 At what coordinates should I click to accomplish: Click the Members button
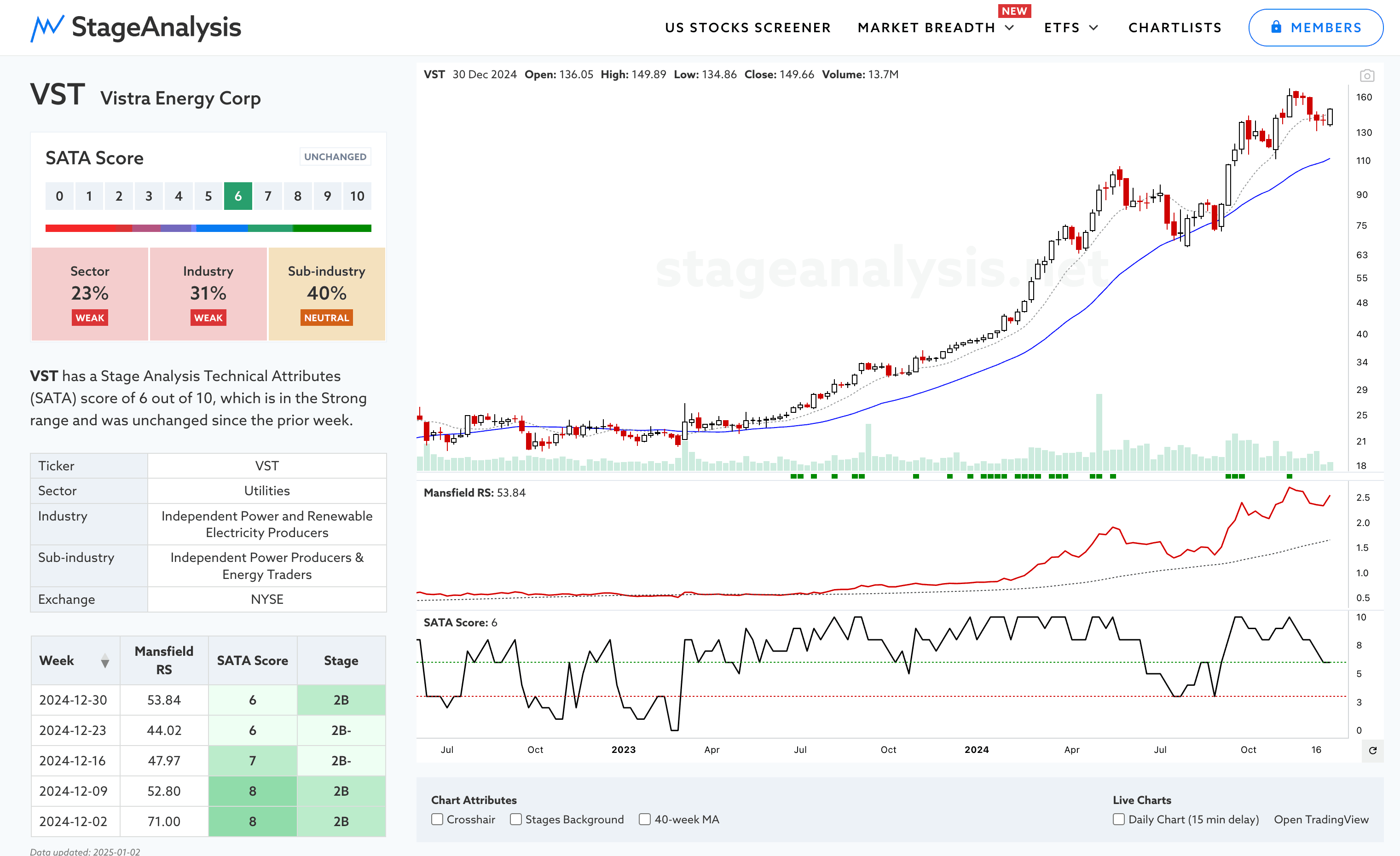pyautogui.click(x=1315, y=27)
